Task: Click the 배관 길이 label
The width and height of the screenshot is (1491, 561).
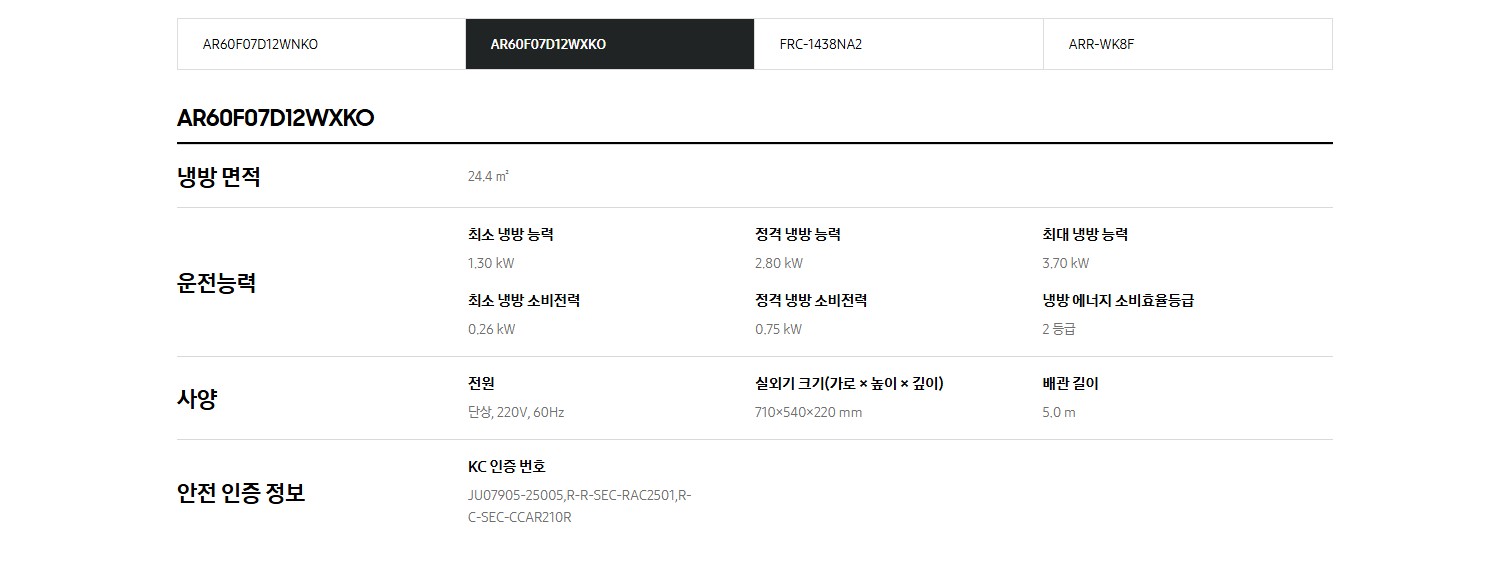Action: pos(1070,384)
